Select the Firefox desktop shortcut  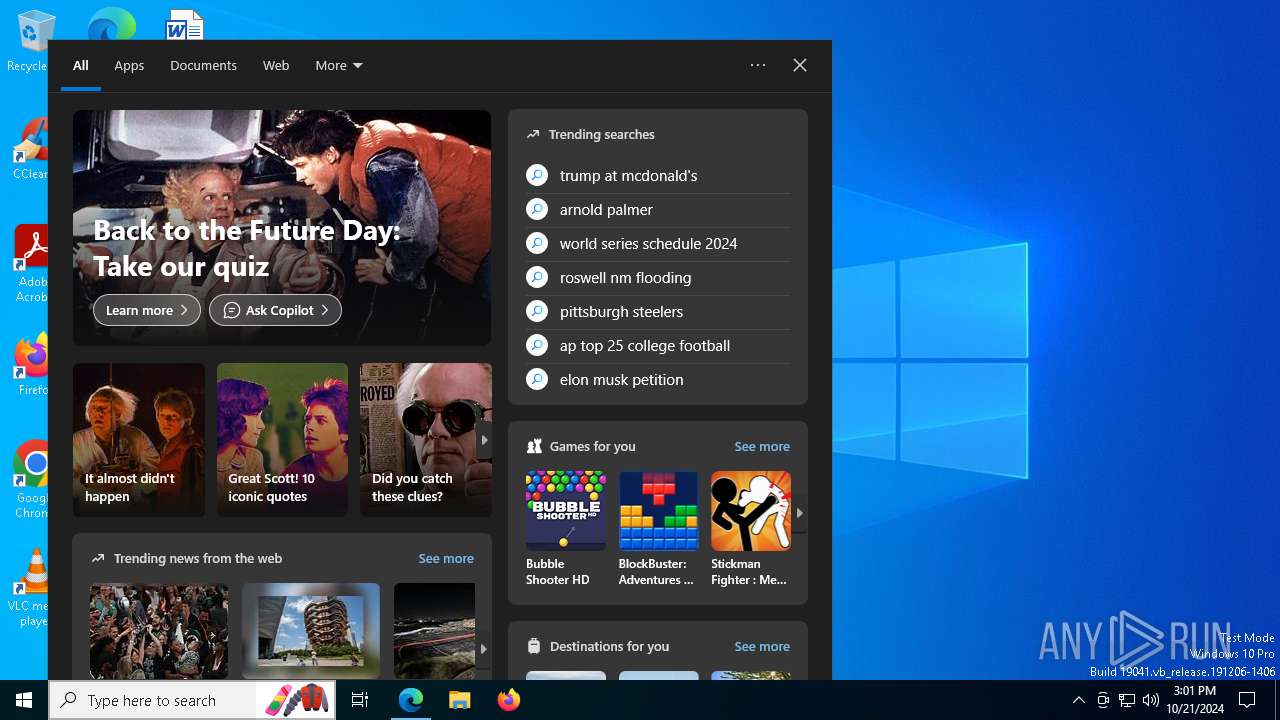tap(30, 364)
